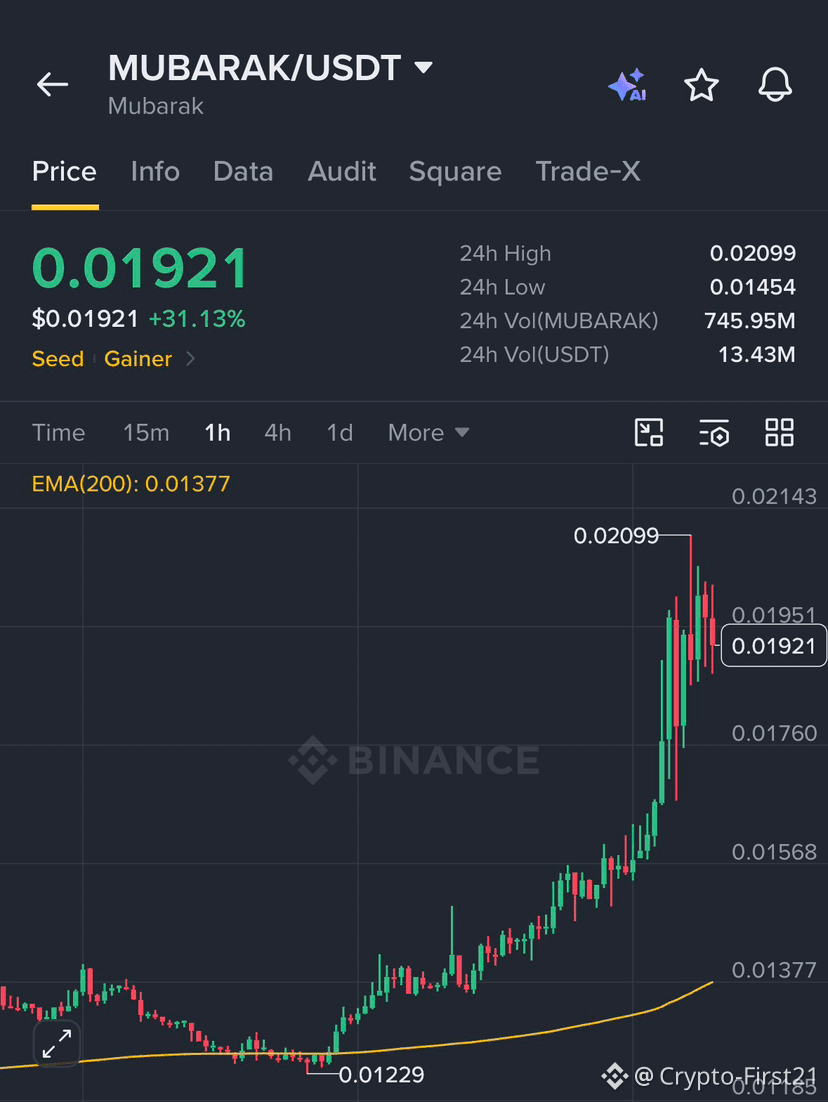Tap the Gainer tag label
The image size is (828, 1102).
pos(138,359)
